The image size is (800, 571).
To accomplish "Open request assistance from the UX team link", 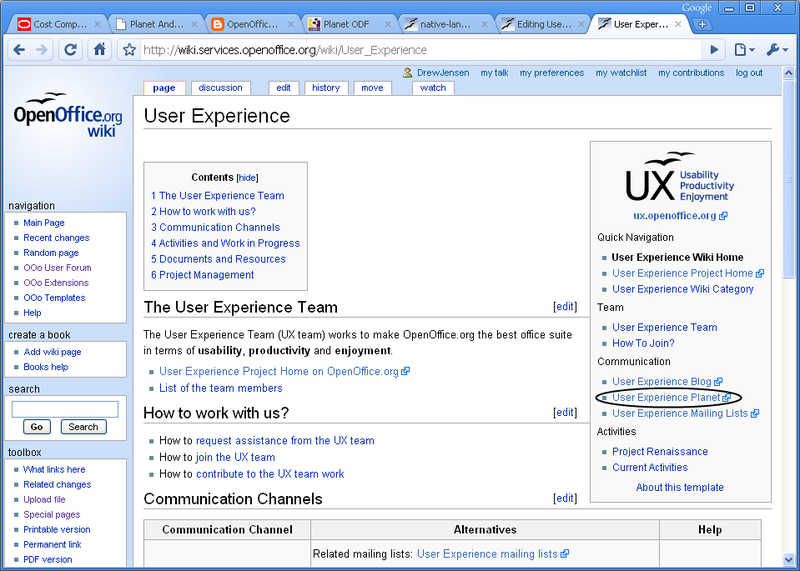I will point(285,440).
